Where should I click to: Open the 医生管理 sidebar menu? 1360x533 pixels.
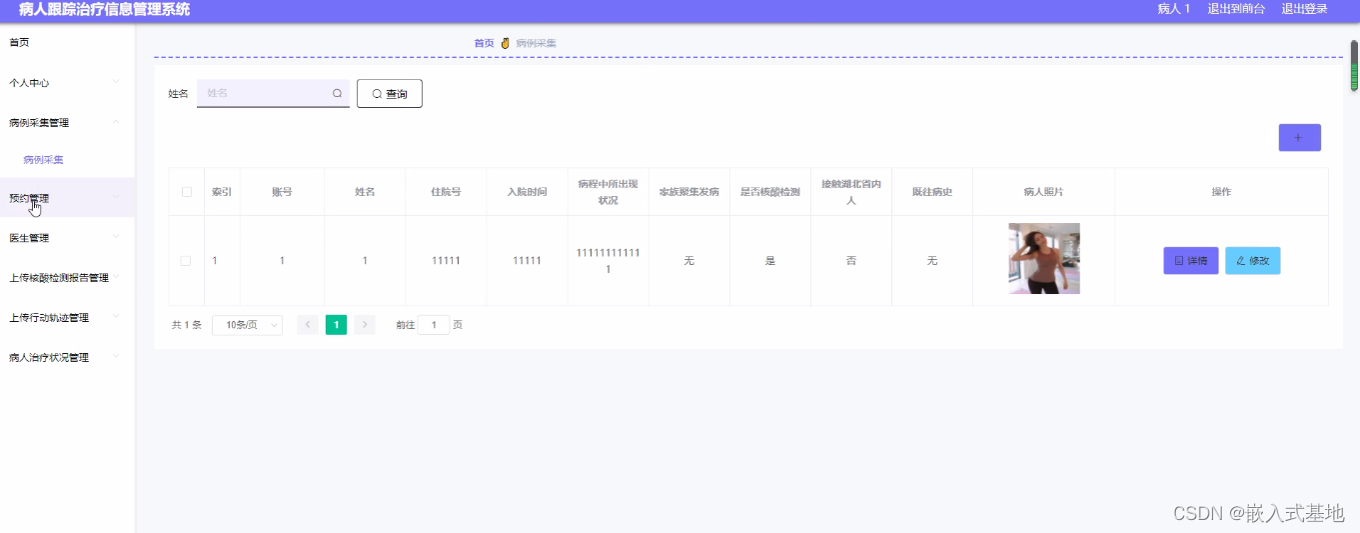coord(67,238)
